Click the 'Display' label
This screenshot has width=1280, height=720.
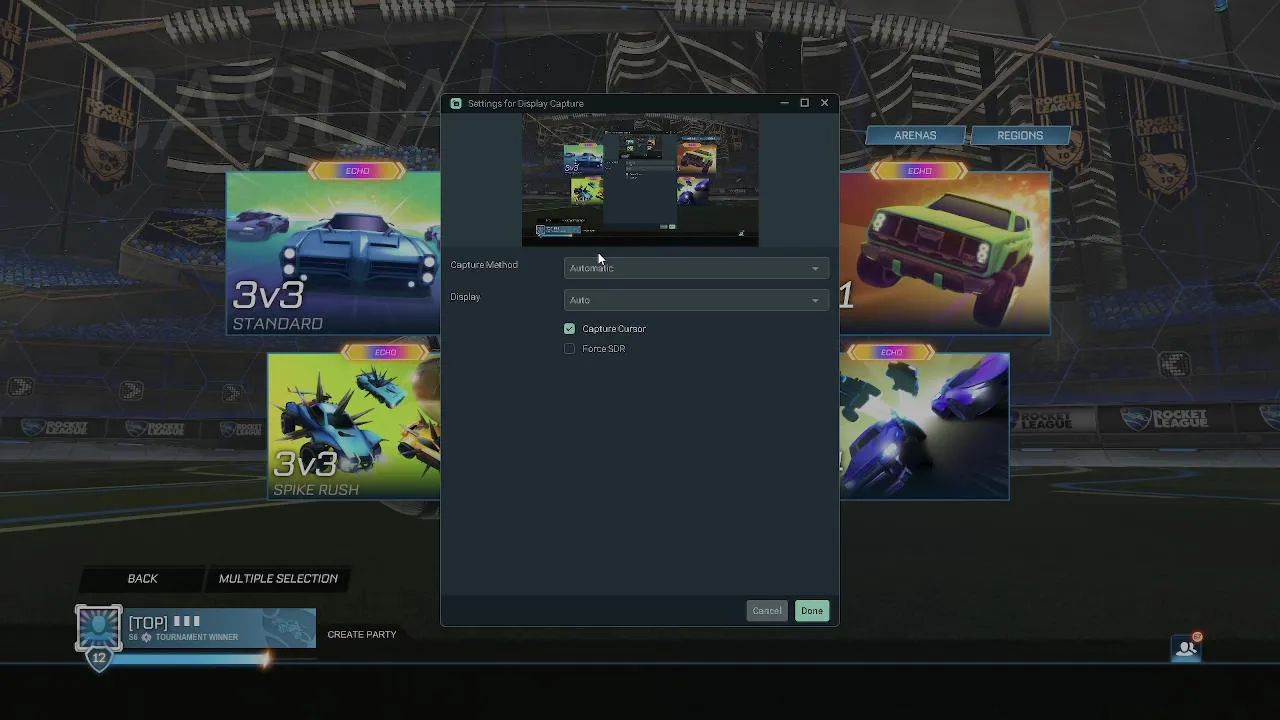point(465,297)
